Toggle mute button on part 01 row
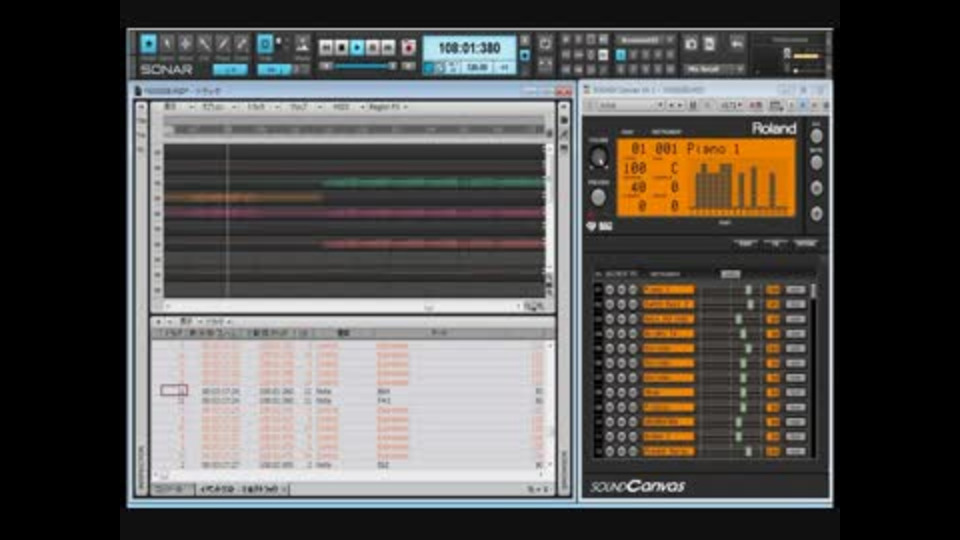The height and width of the screenshot is (540, 960). pos(610,290)
